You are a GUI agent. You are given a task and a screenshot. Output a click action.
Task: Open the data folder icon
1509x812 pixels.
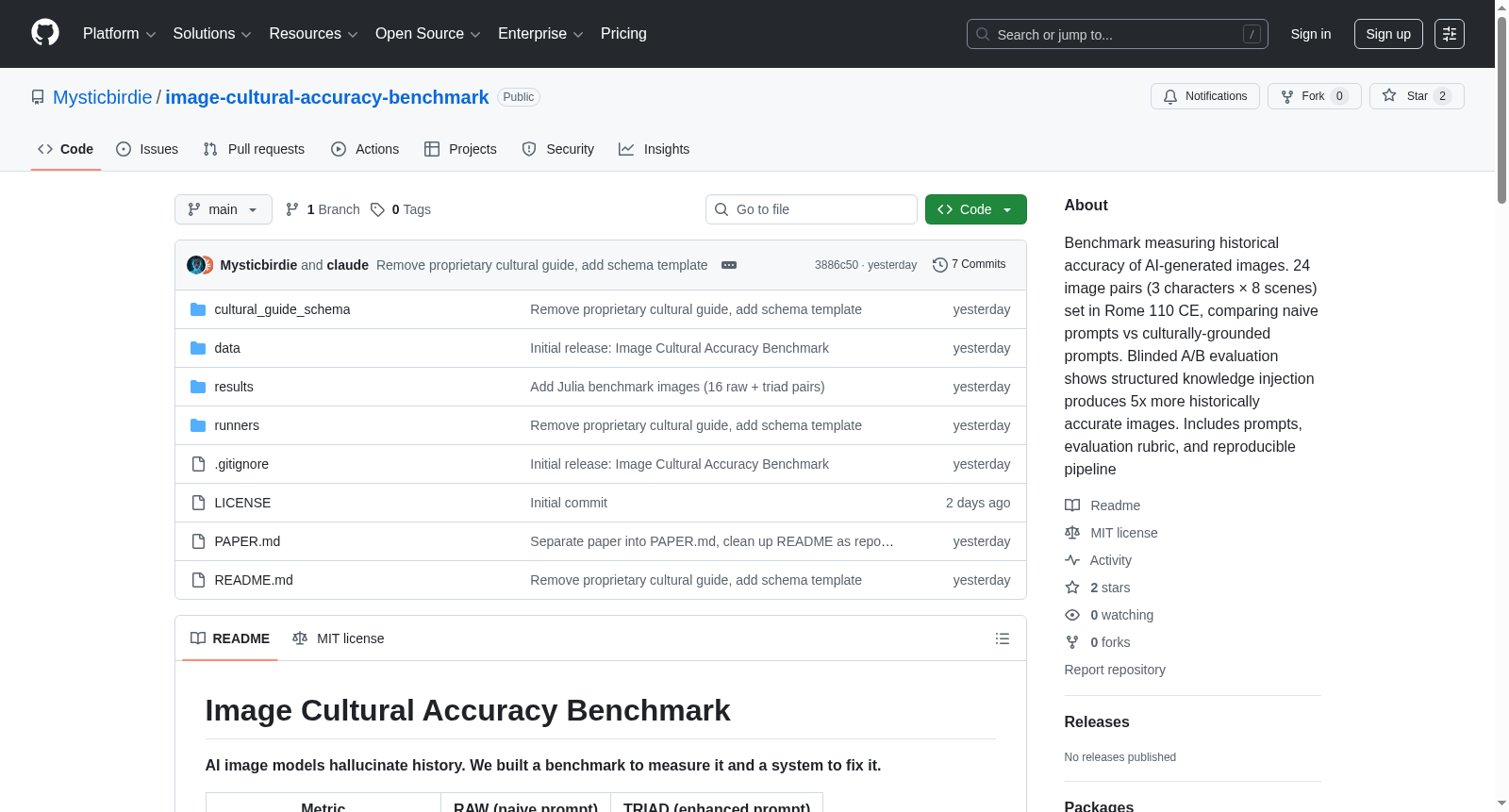(x=198, y=348)
